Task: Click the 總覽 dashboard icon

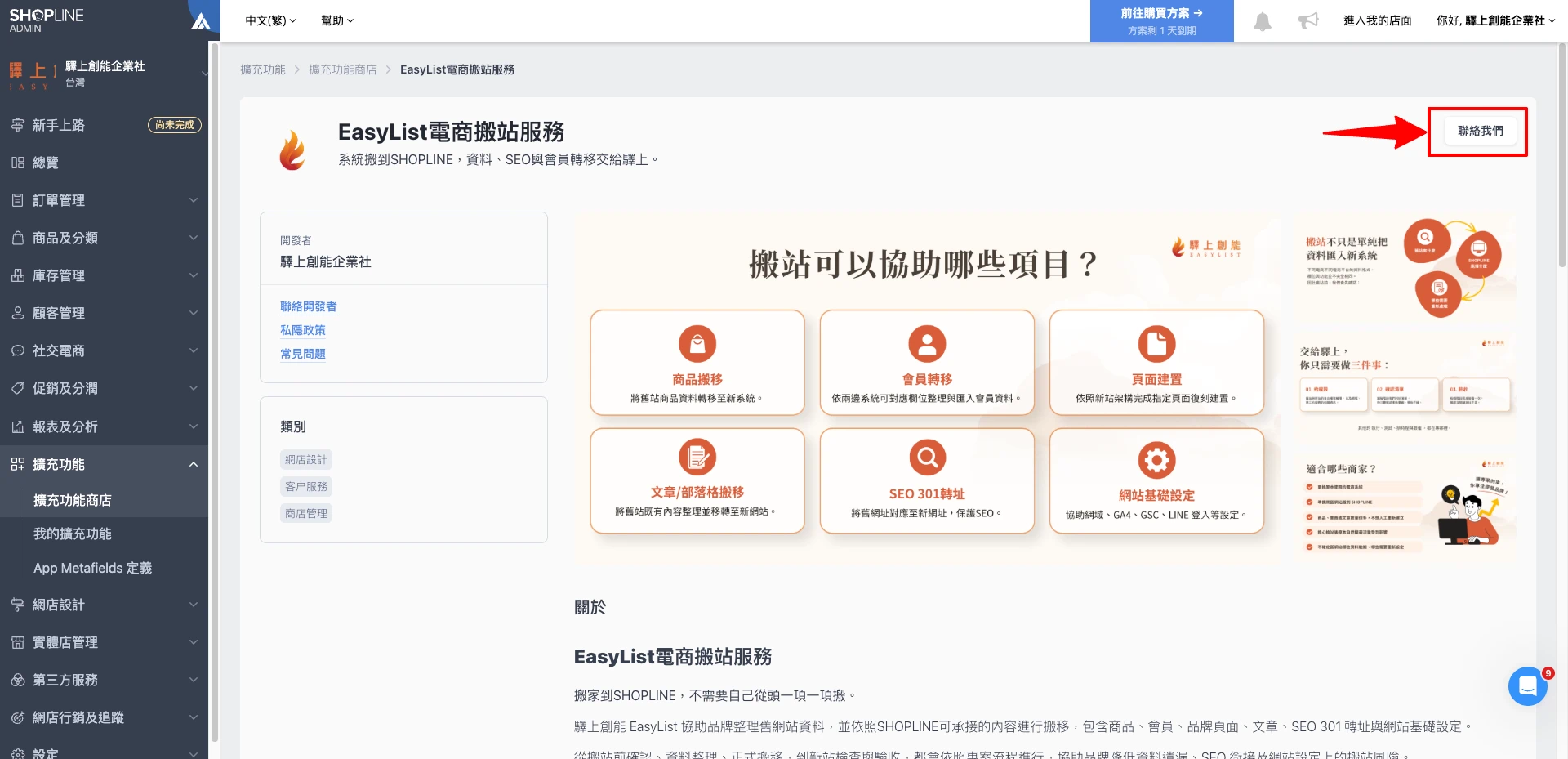Action: tap(17, 163)
